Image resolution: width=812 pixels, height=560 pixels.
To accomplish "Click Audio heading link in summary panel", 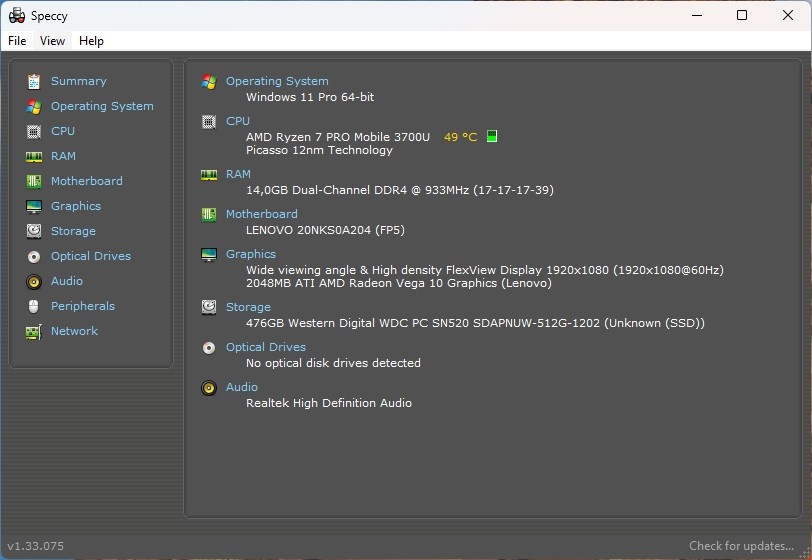I will [x=241, y=387].
